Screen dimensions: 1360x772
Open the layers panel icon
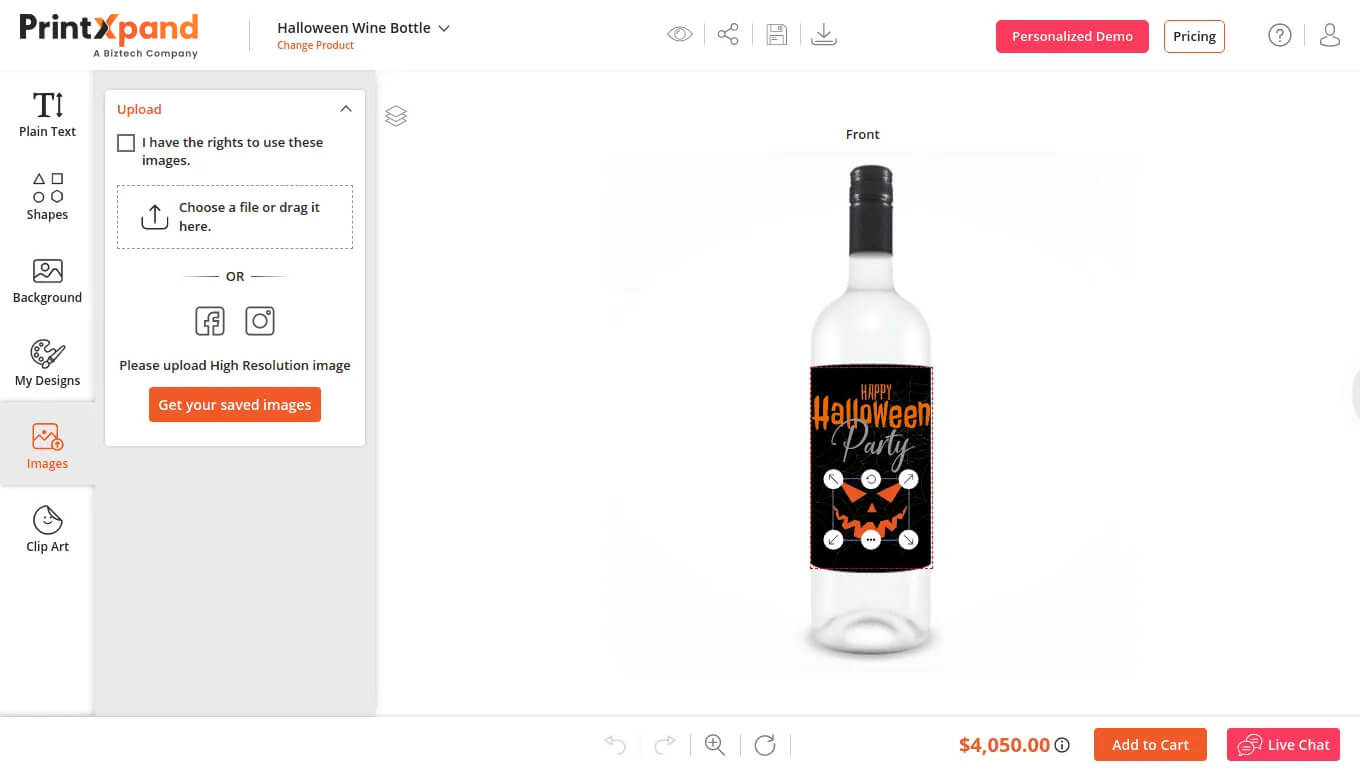(x=396, y=116)
